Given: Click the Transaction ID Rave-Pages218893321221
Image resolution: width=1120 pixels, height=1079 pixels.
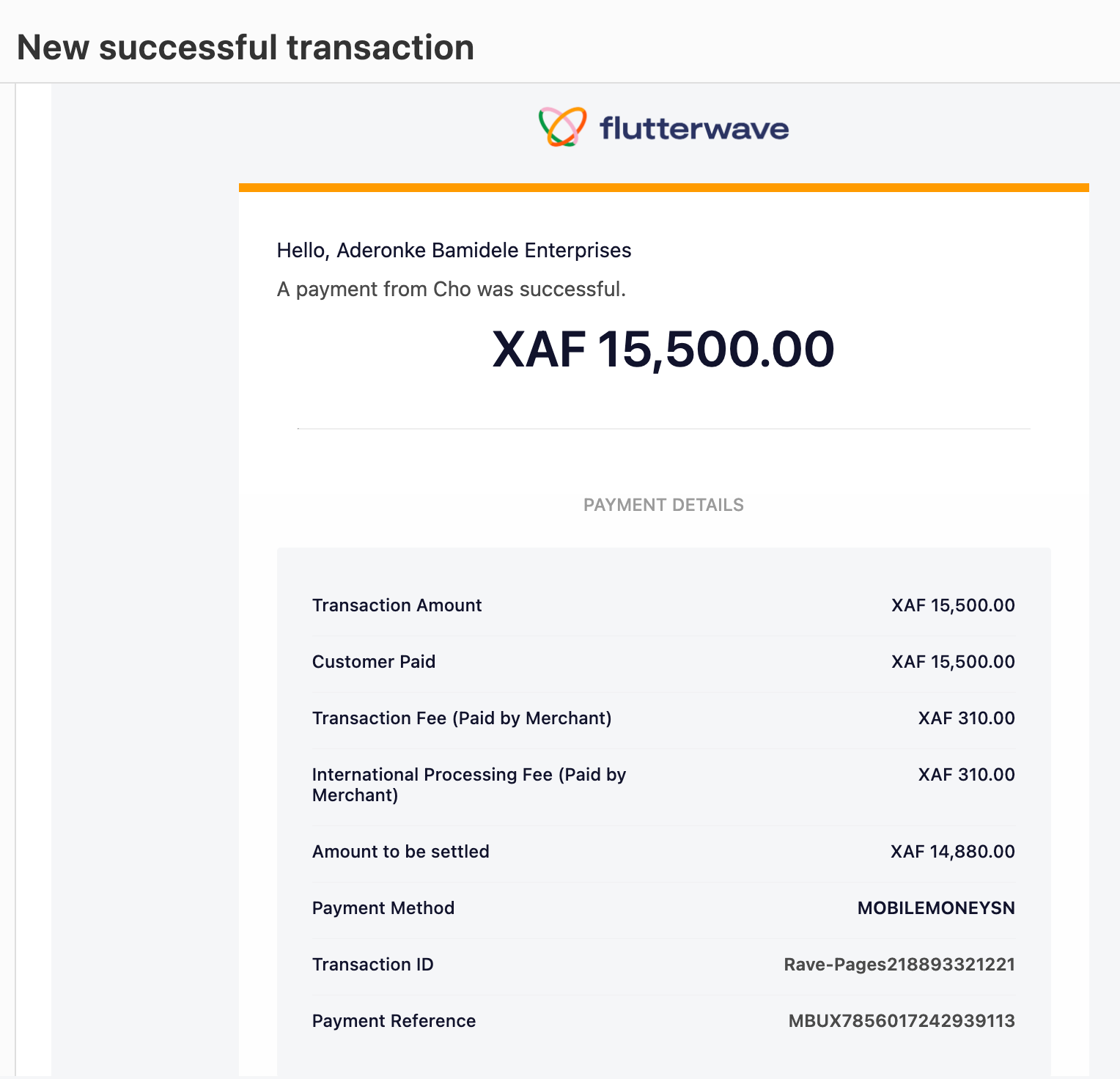Looking at the screenshot, I should coord(899,965).
